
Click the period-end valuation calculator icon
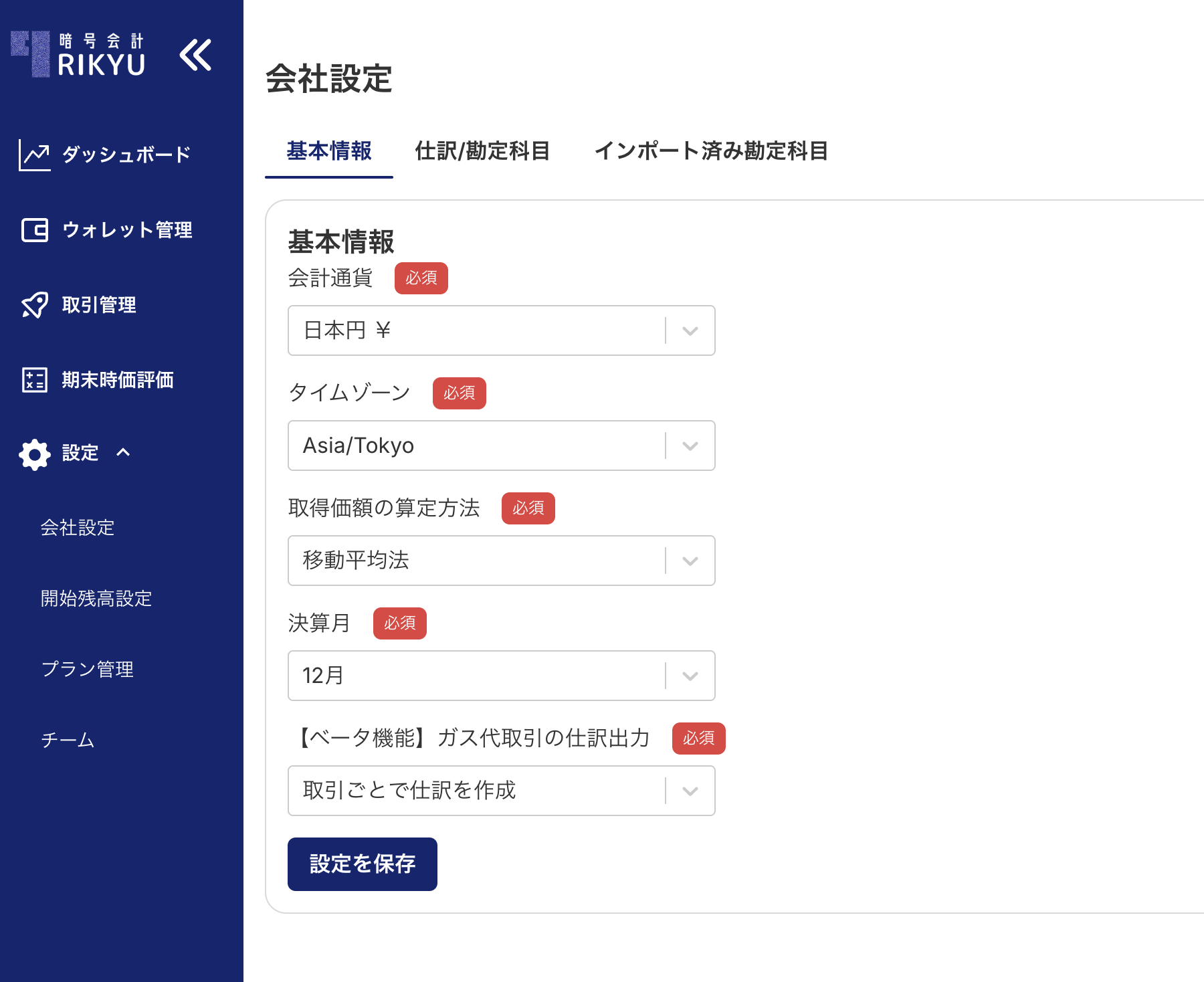point(34,380)
